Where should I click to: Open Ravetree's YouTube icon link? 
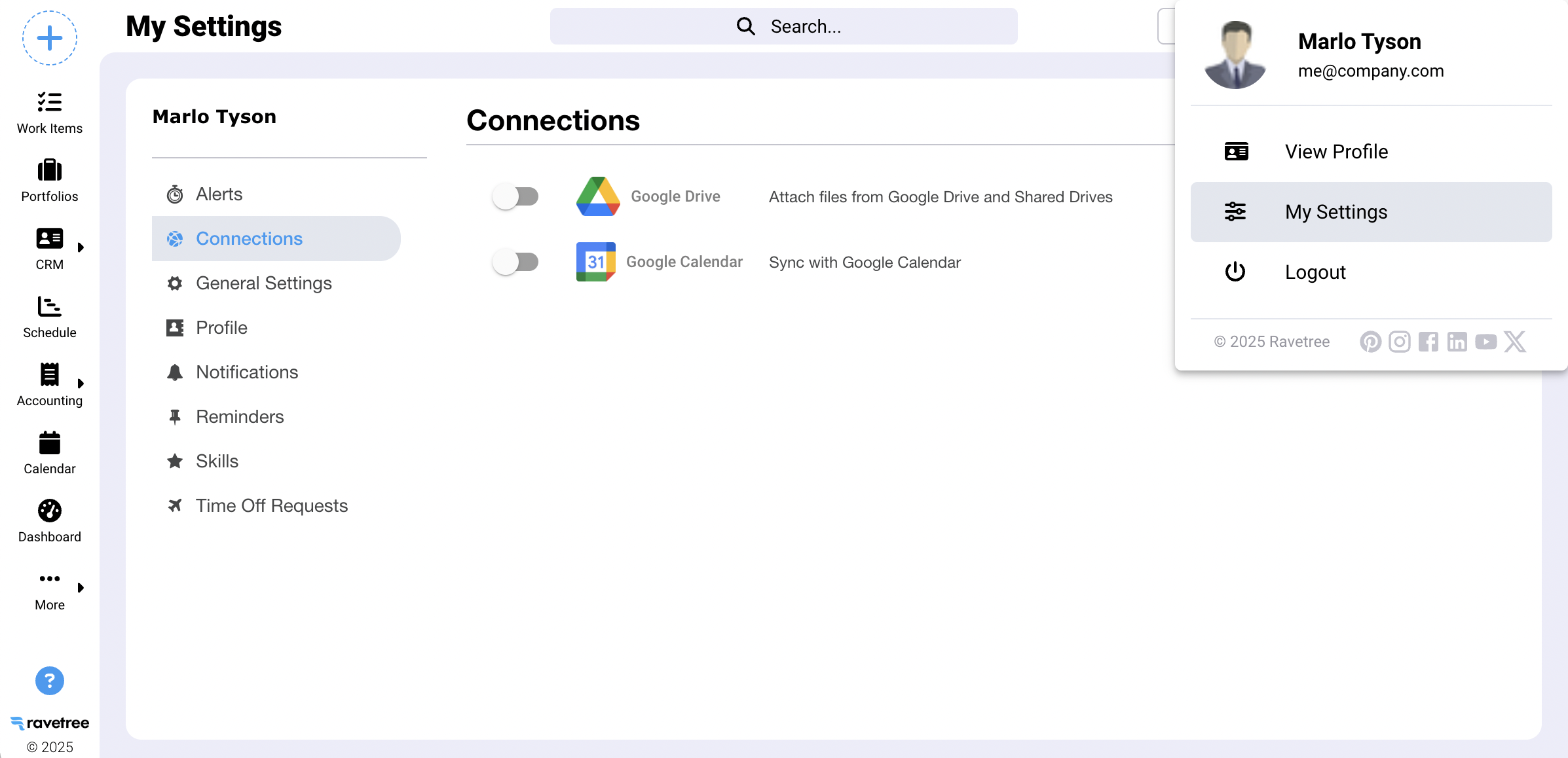[1486, 342]
